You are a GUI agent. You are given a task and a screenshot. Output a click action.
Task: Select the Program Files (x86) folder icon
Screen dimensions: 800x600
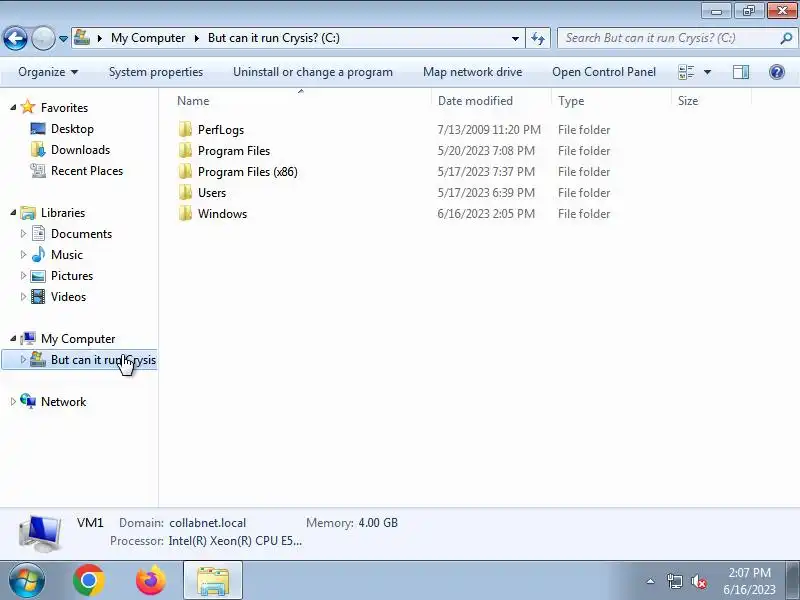pos(185,171)
